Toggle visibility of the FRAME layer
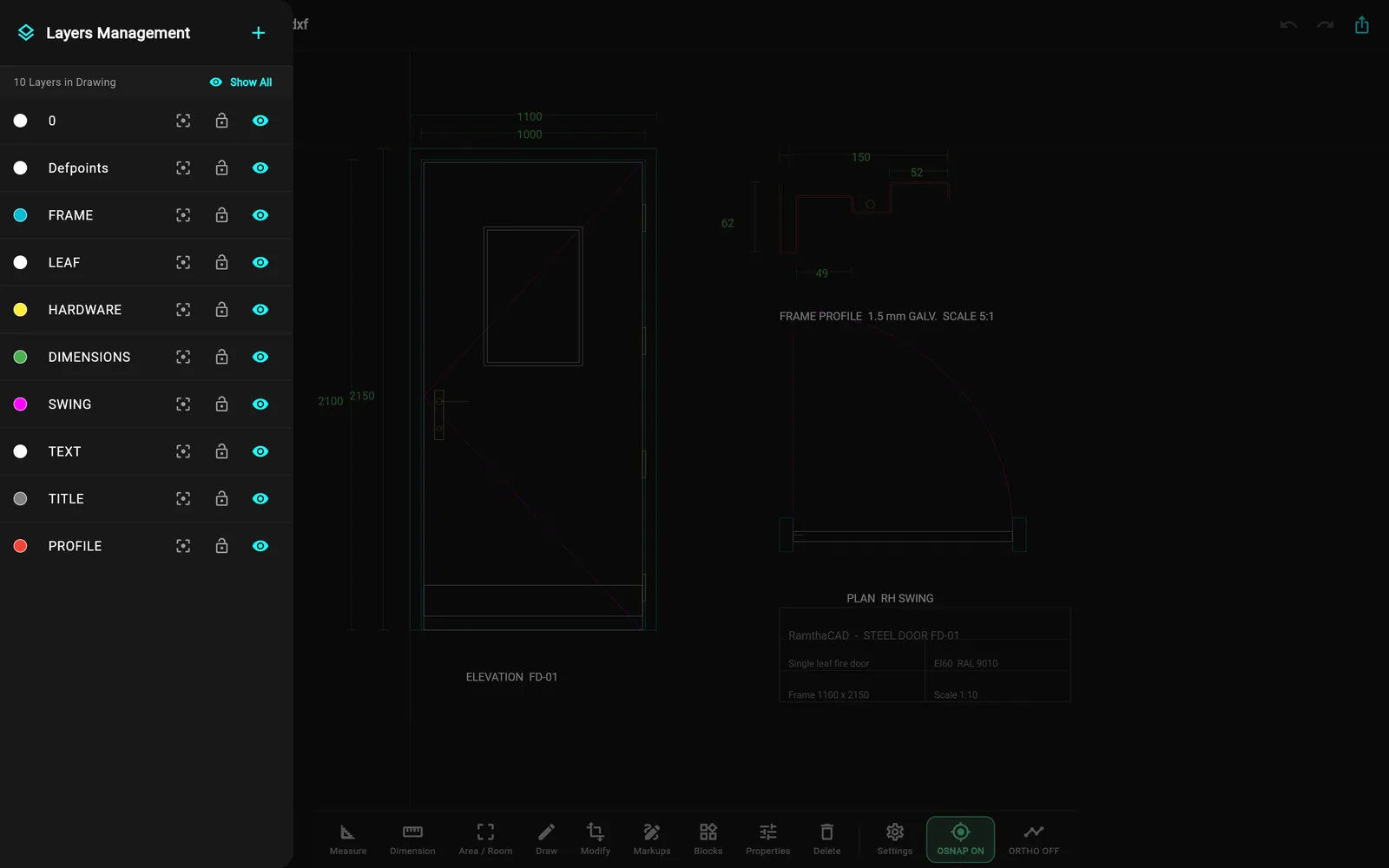This screenshot has width=1389, height=868. (260, 215)
